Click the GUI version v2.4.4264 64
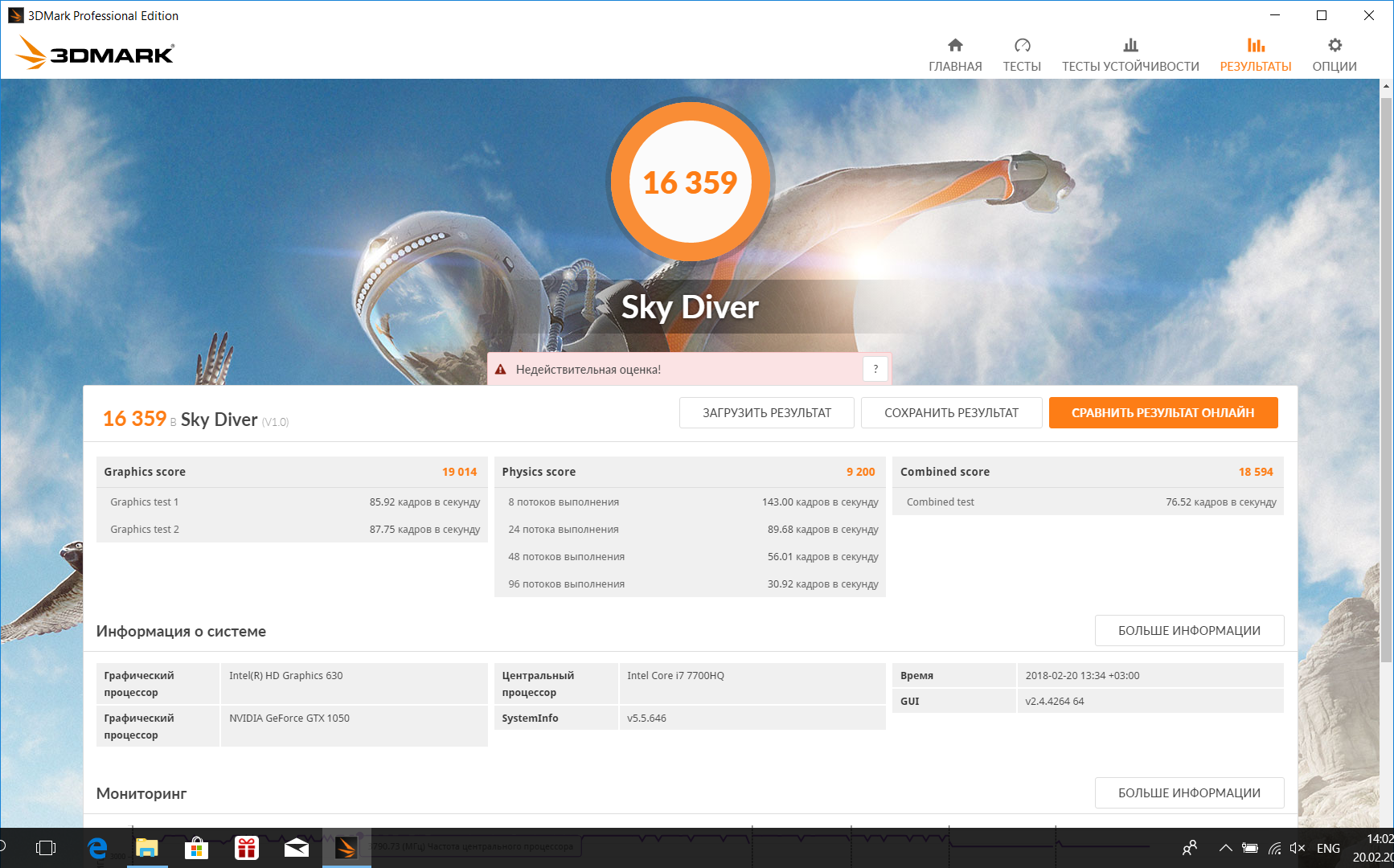The image size is (1394, 868). pos(1055,702)
